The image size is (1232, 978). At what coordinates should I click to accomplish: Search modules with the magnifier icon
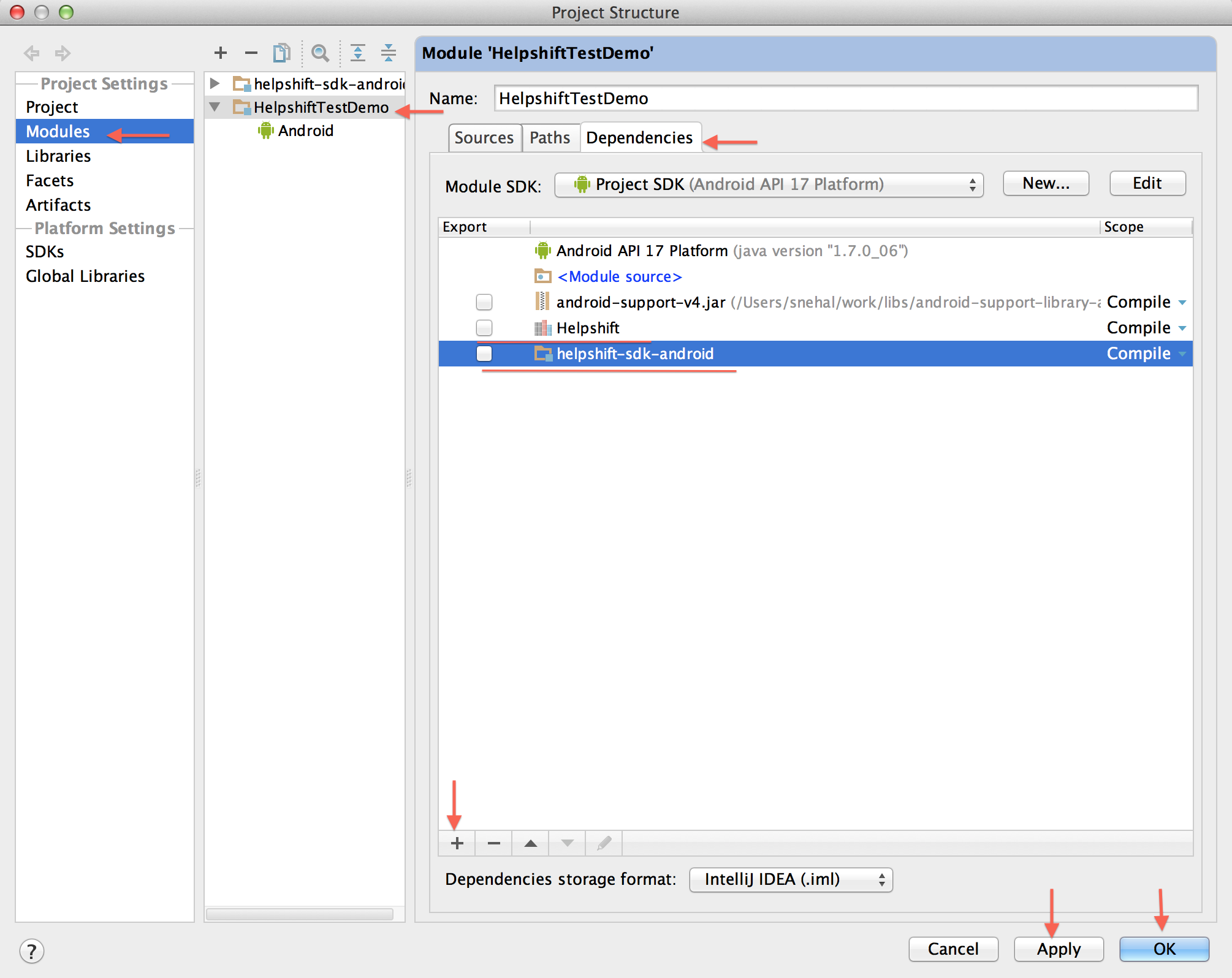pyautogui.click(x=320, y=53)
